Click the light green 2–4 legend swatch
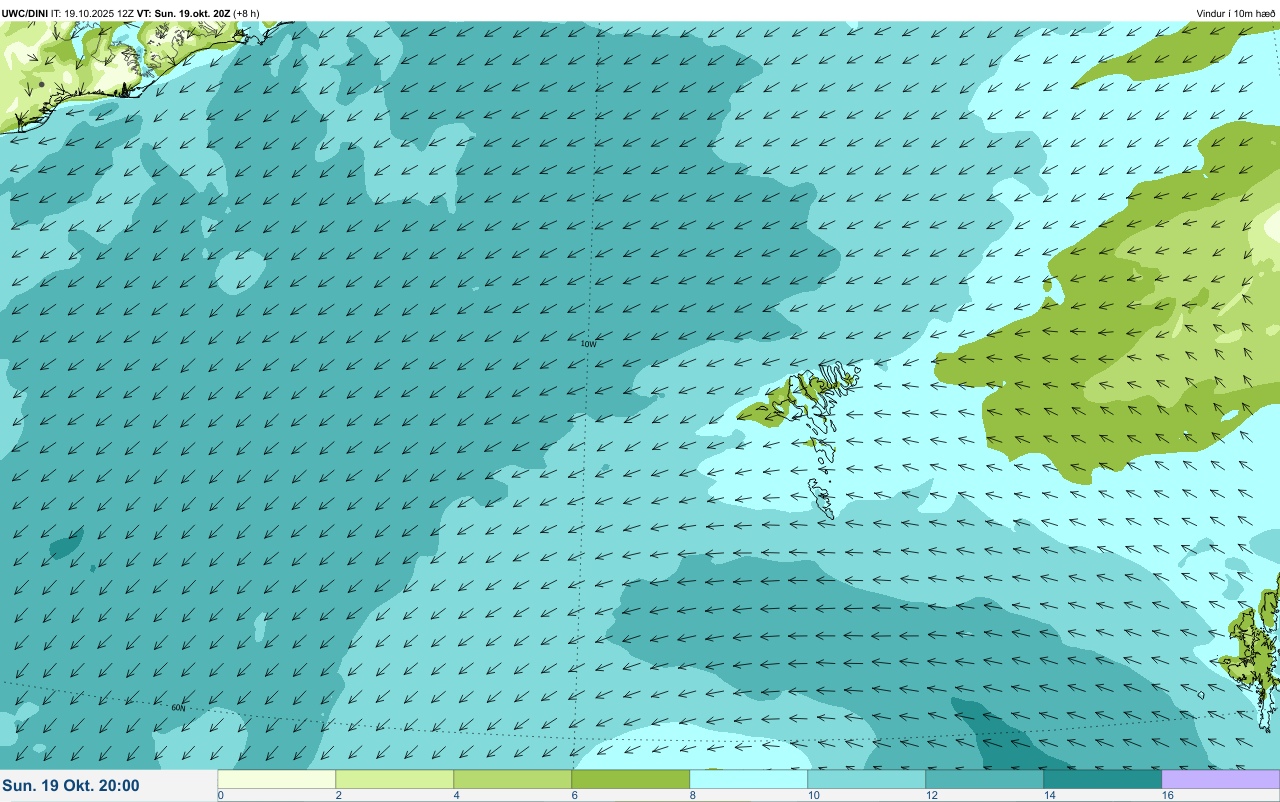Image resolution: width=1280 pixels, height=802 pixels. coord(394,779)
